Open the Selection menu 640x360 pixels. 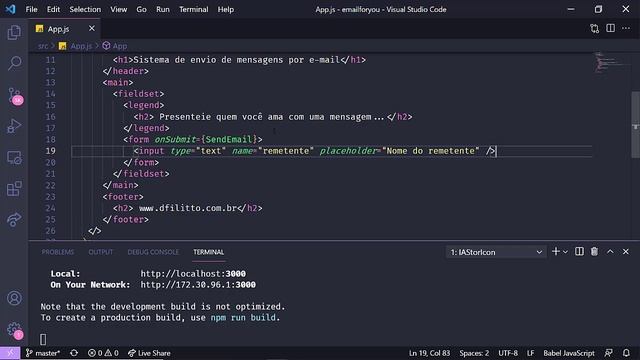click(85, 9)
